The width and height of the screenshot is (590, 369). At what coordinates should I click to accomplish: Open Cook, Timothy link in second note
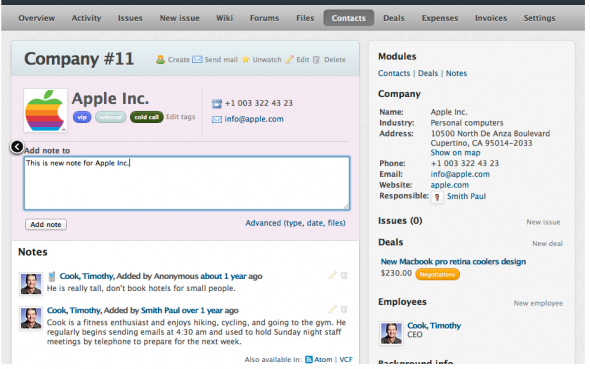(x=74, y=310)
